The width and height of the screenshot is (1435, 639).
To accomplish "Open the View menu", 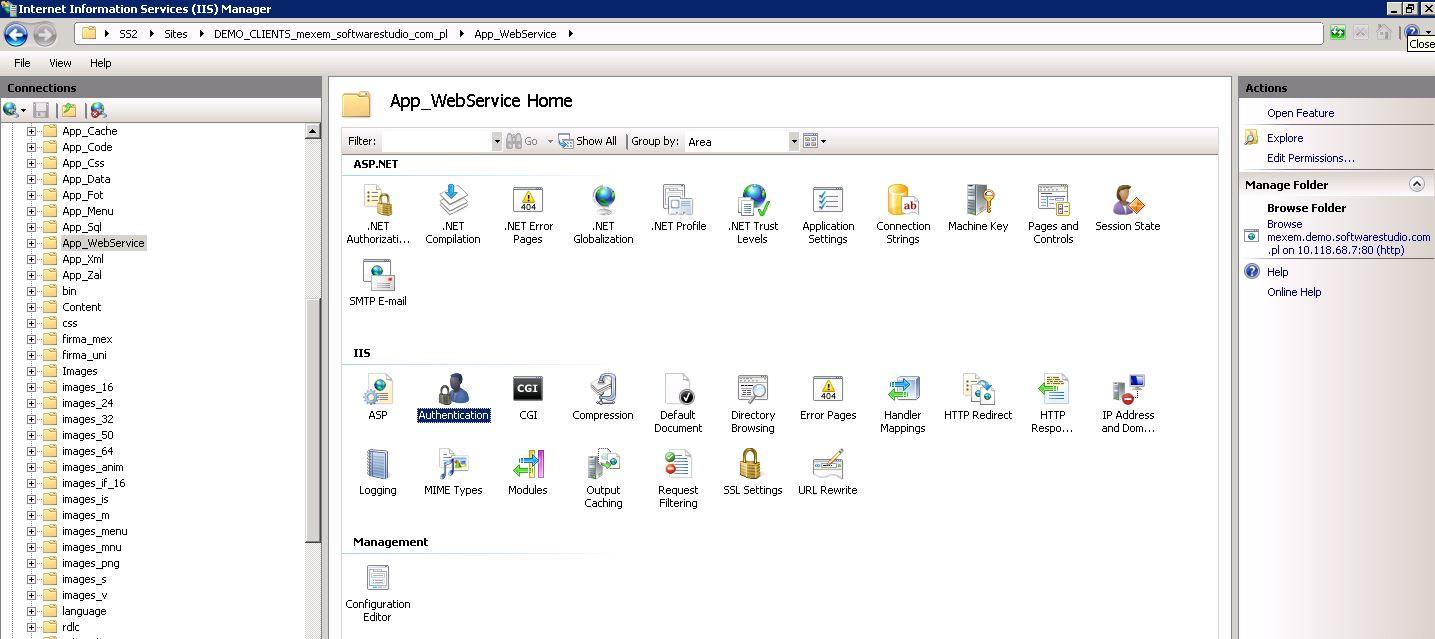I will pos(60,62).
